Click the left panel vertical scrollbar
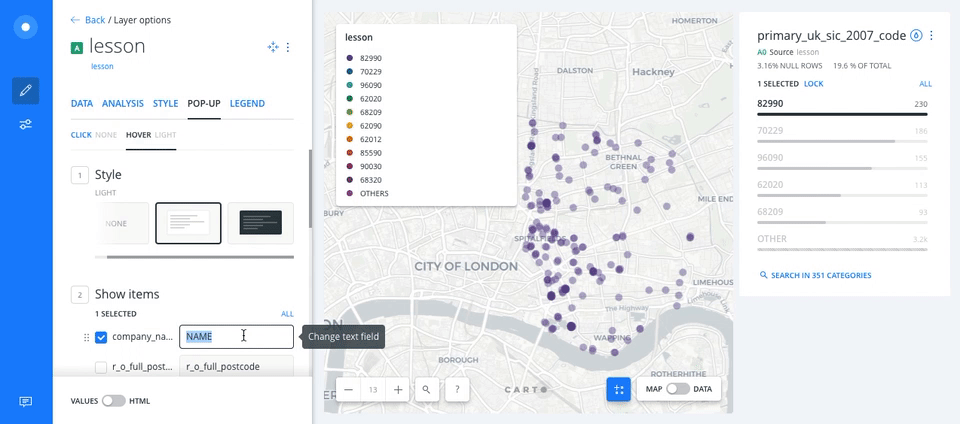This screenshot has width=960, height=424. (310, 188)
